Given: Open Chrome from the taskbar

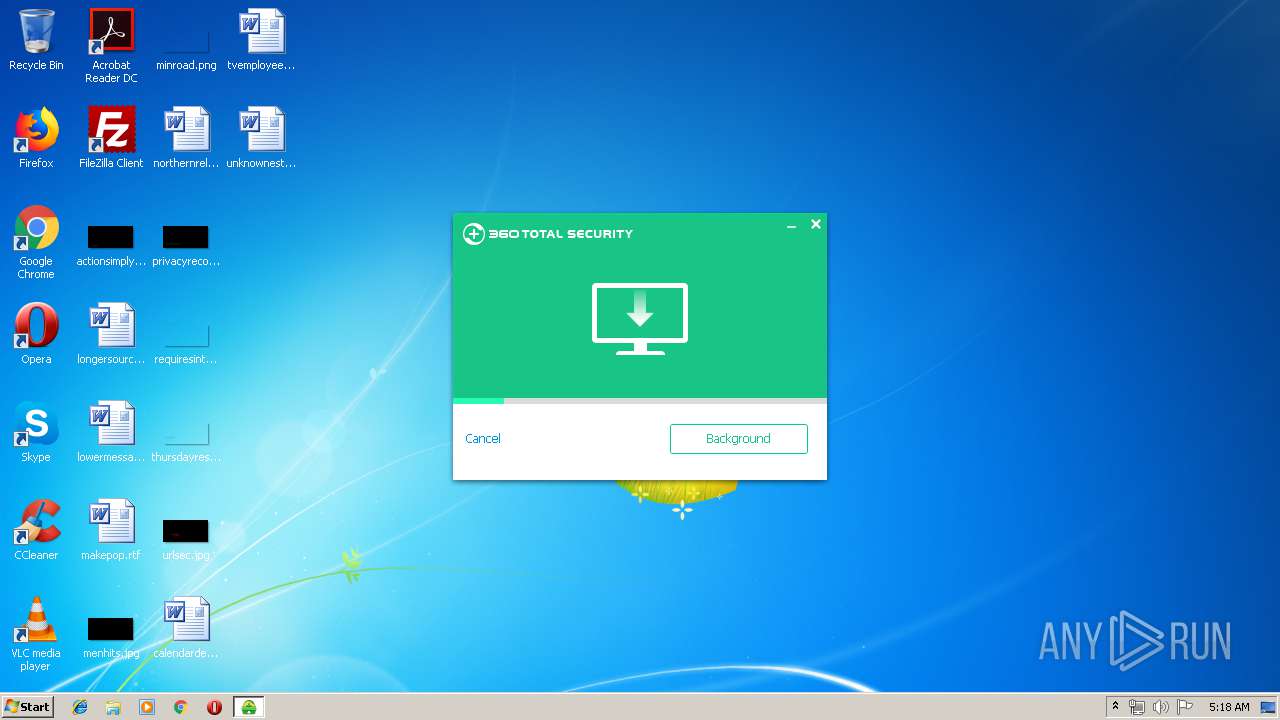Looking at the screenshot, I should click(x=180, y=707).
